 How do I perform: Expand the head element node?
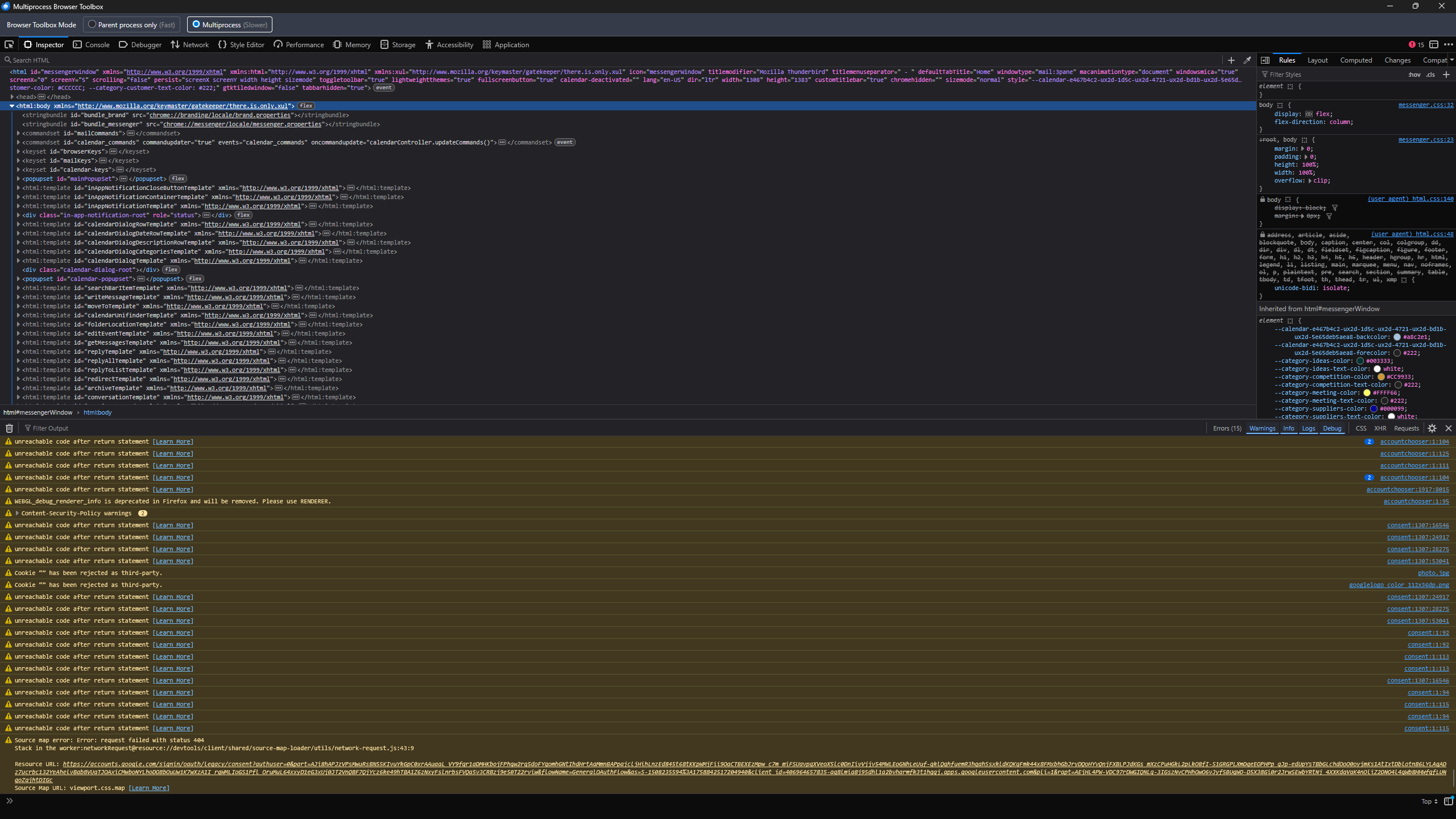click(12, 97)
